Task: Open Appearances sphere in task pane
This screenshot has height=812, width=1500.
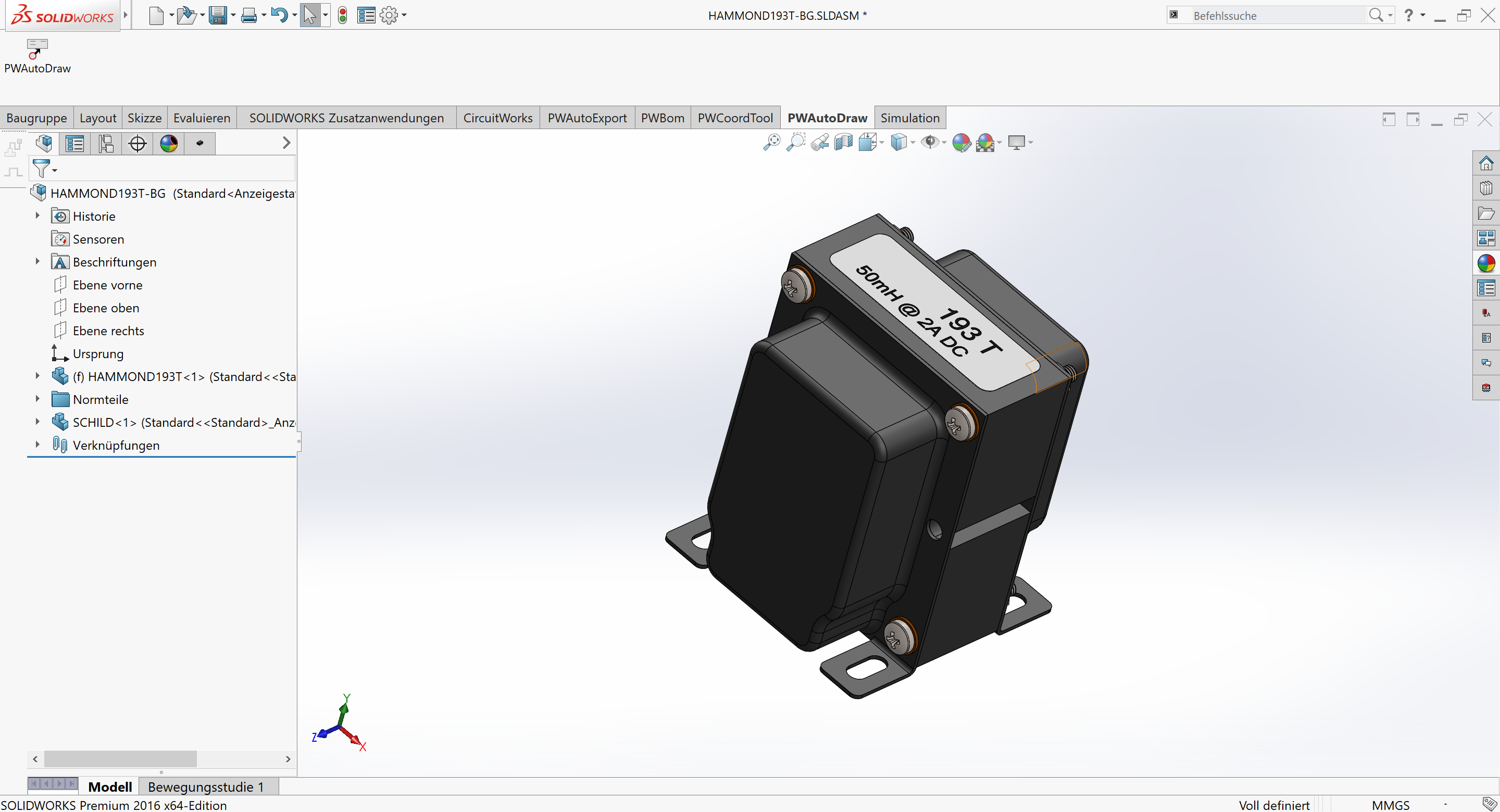Action: tap(1486, 263)
